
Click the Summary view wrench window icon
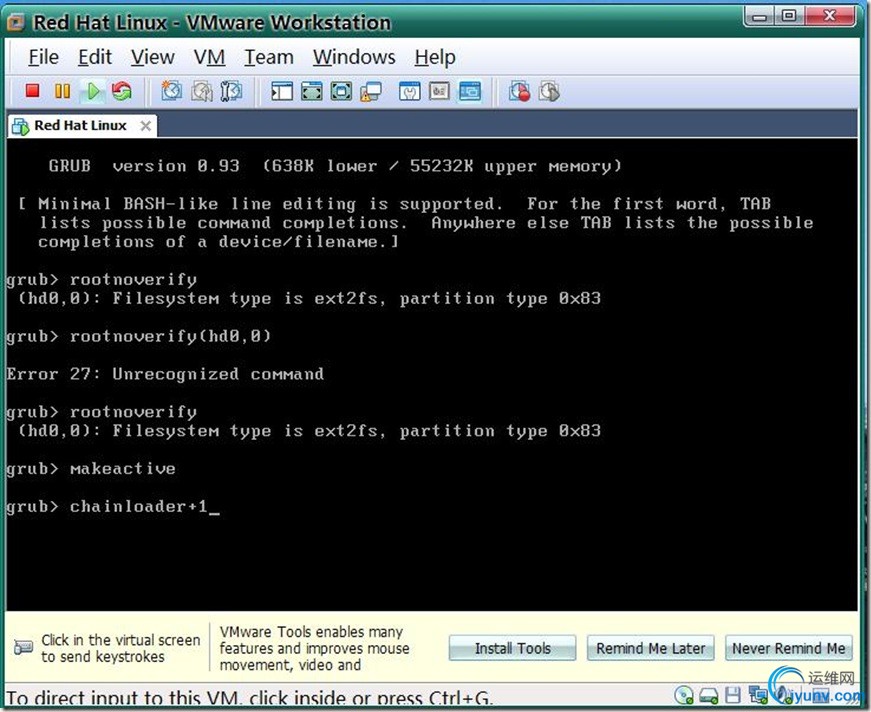pyautogui.click(x=409, y=91)
